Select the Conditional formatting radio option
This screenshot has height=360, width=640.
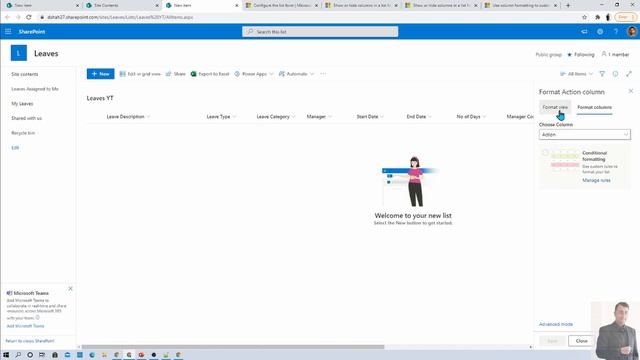pyautogui.click(x=545, y=153)
